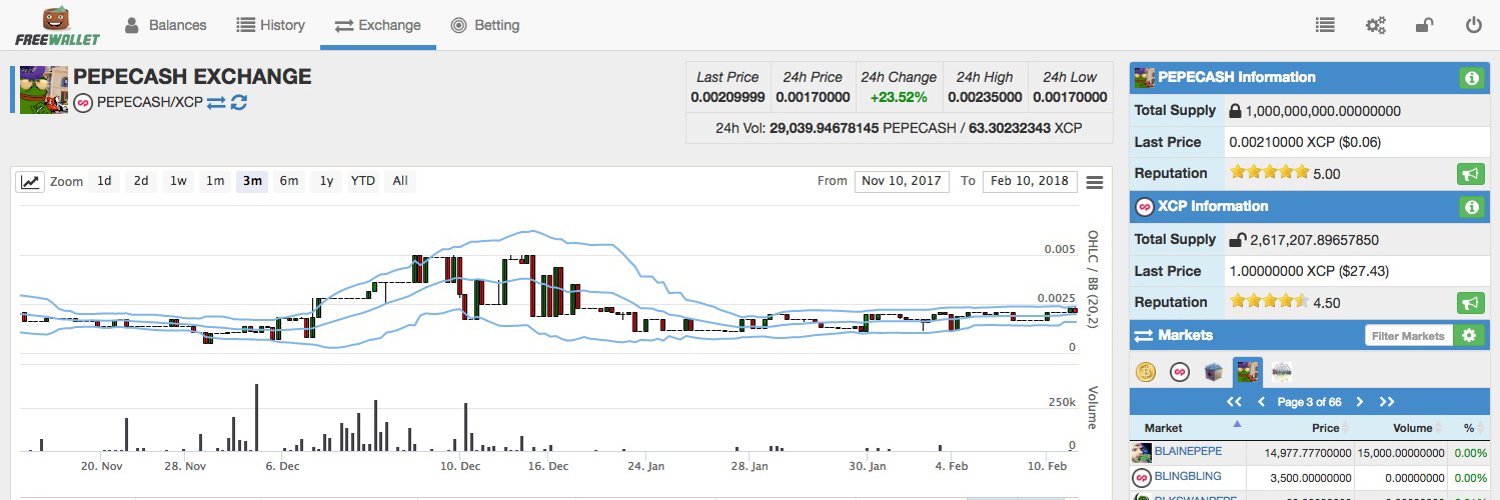Click the XCP unlocked supply padlock icon
The height and width of the screenshot is (500, 1500).
[1237, 239]
